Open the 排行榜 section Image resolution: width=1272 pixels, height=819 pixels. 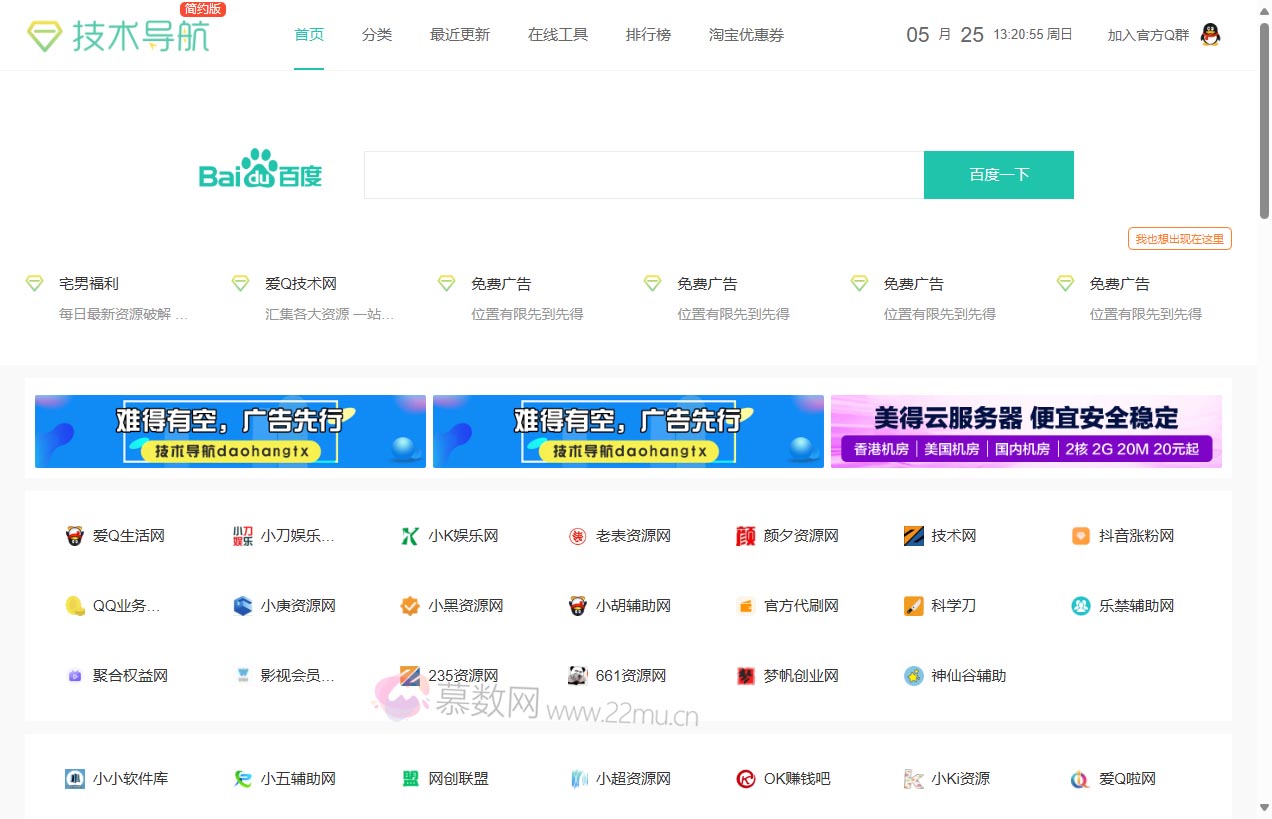click(x=648, y=34)
